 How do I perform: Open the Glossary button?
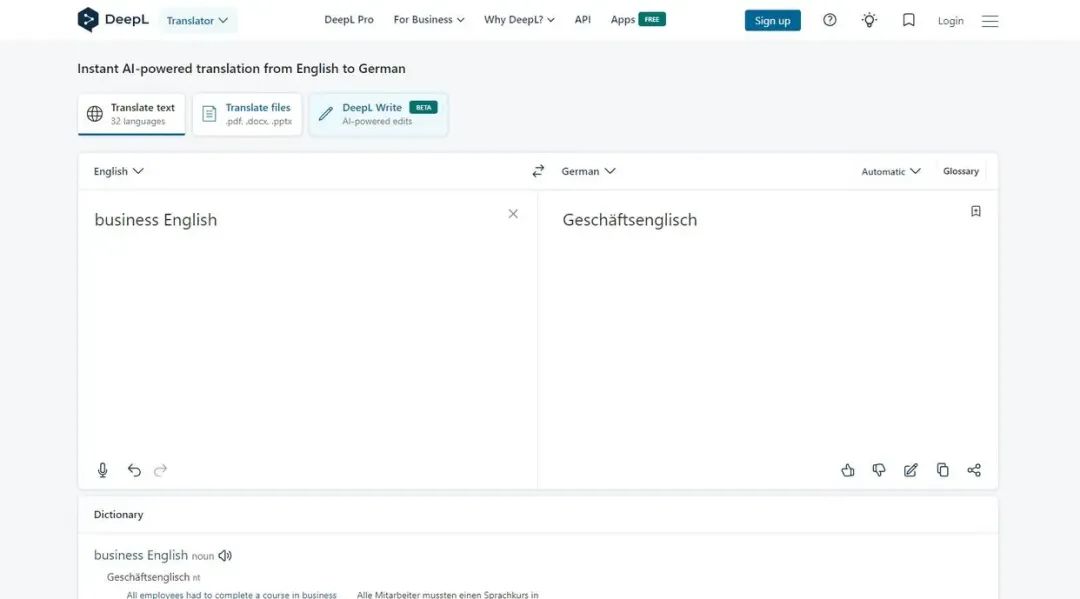point(961,171)
